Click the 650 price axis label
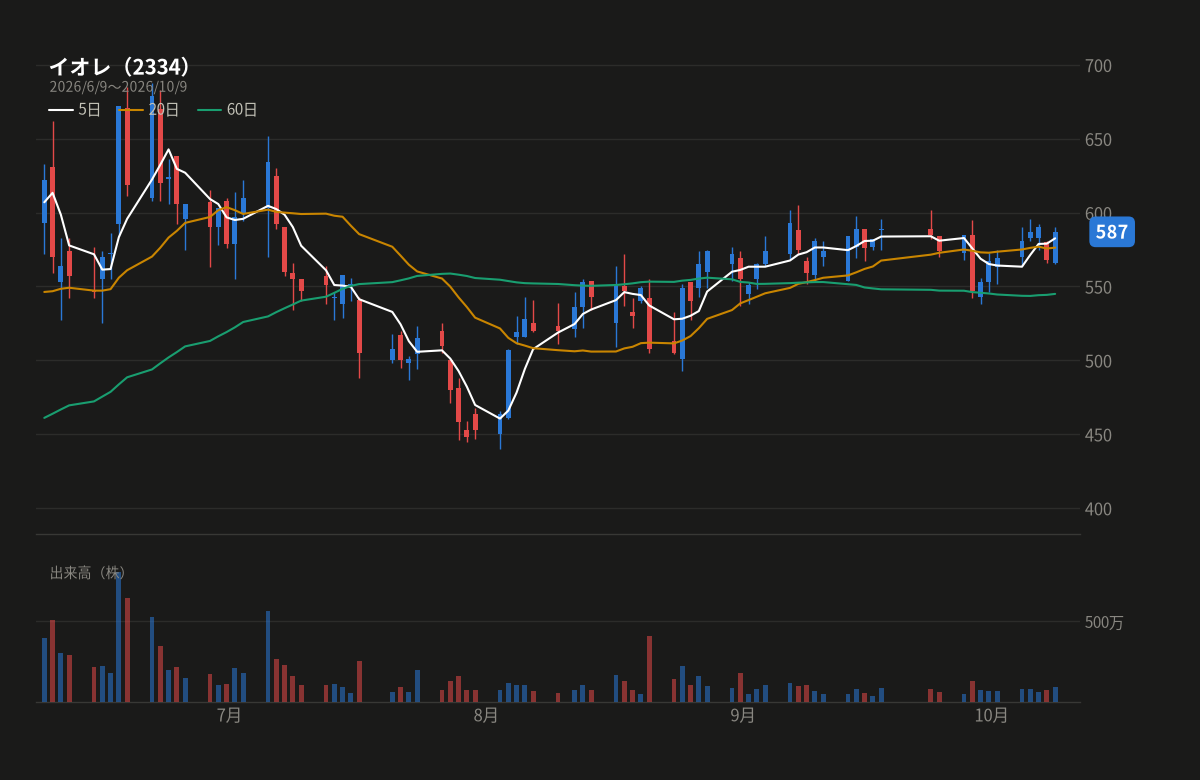 point(1098,140)
